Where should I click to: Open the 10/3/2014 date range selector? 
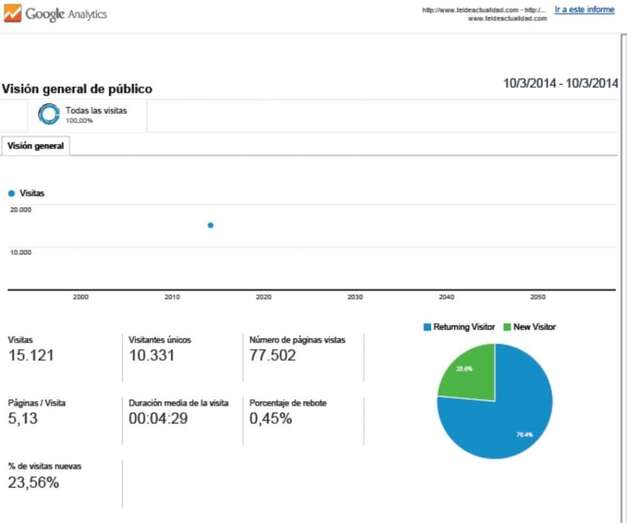(x=560, y=84)
